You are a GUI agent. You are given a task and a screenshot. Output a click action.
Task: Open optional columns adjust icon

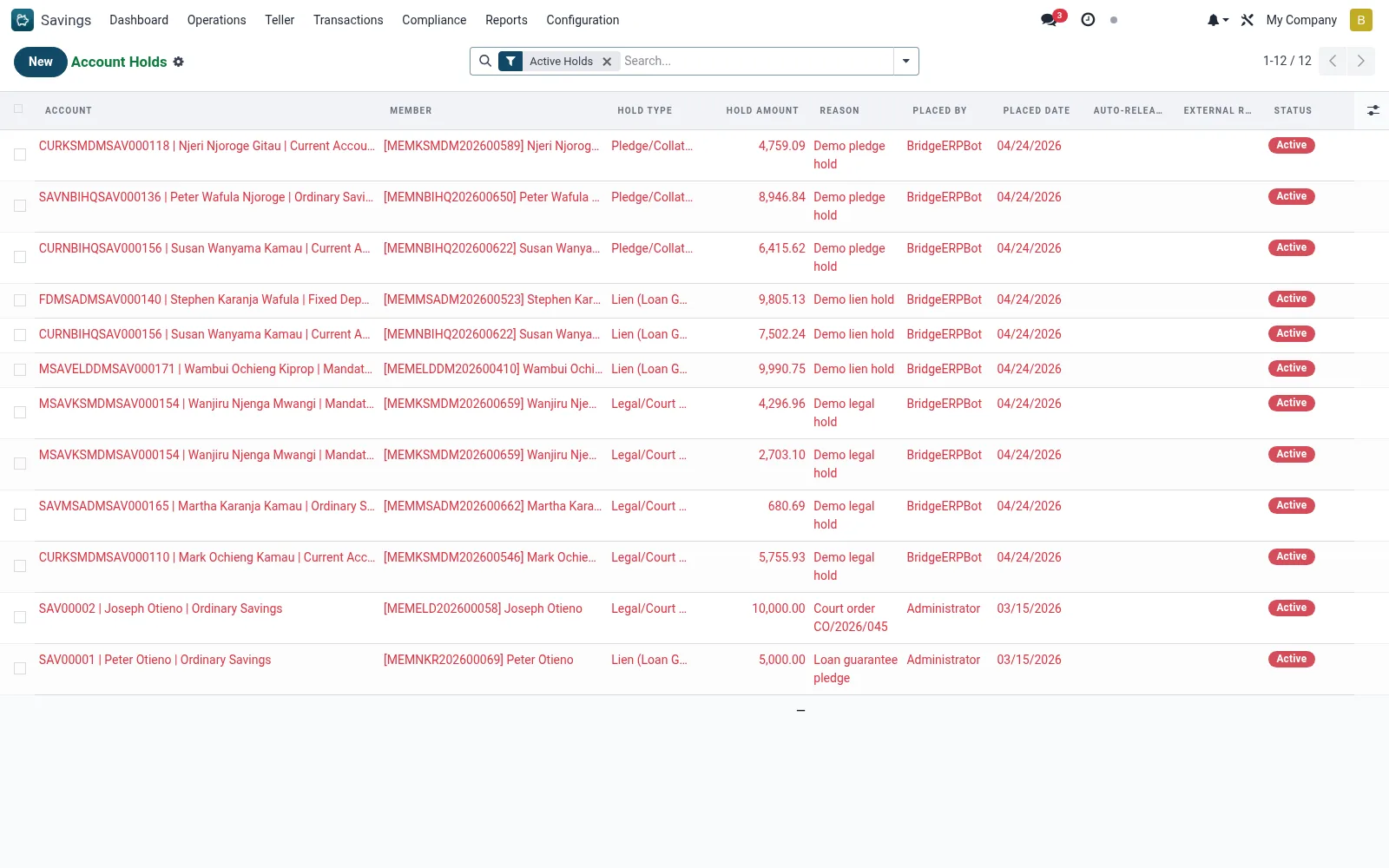1373,110
